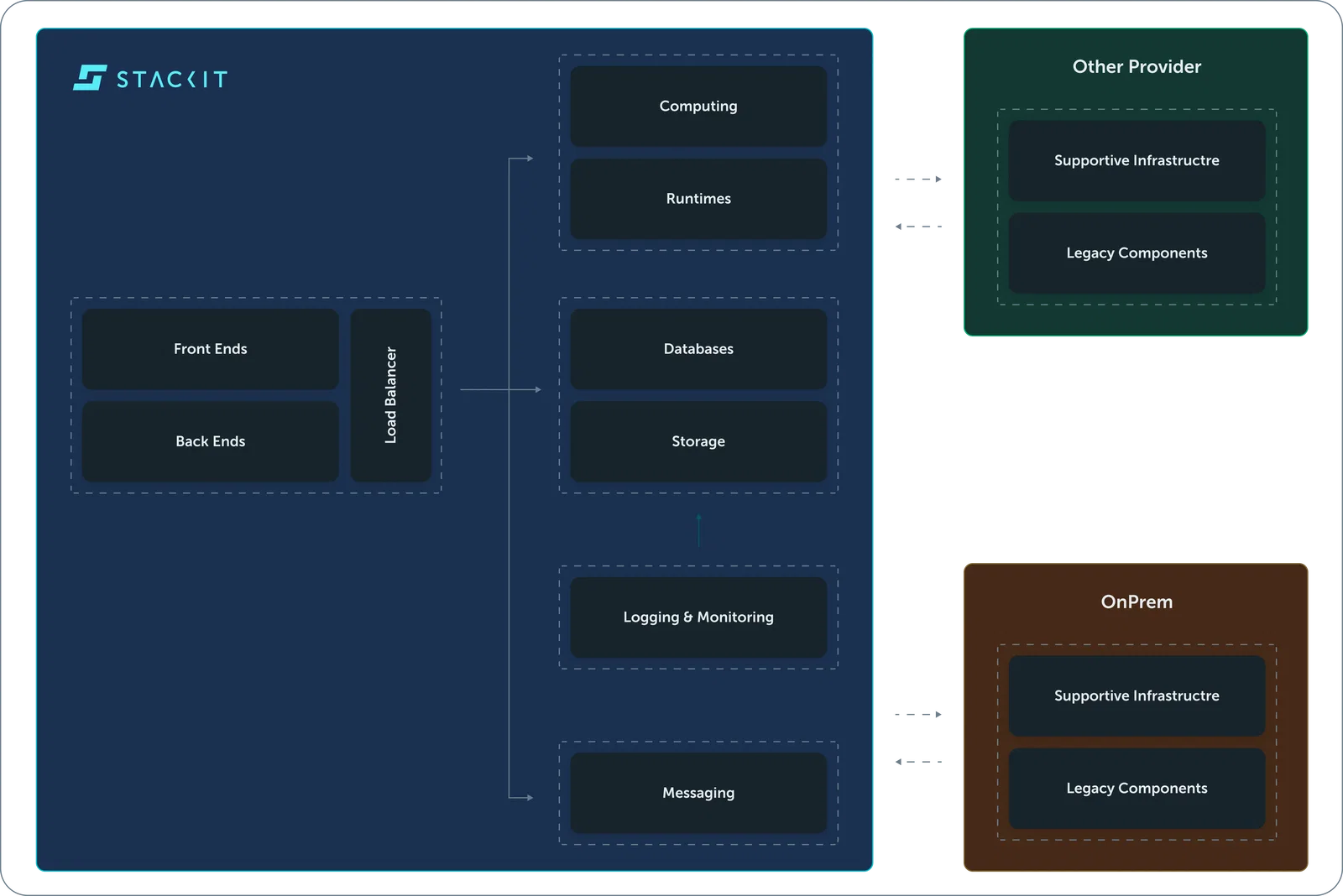Open the Logging & Monitoring block

[x=698, y=617]
